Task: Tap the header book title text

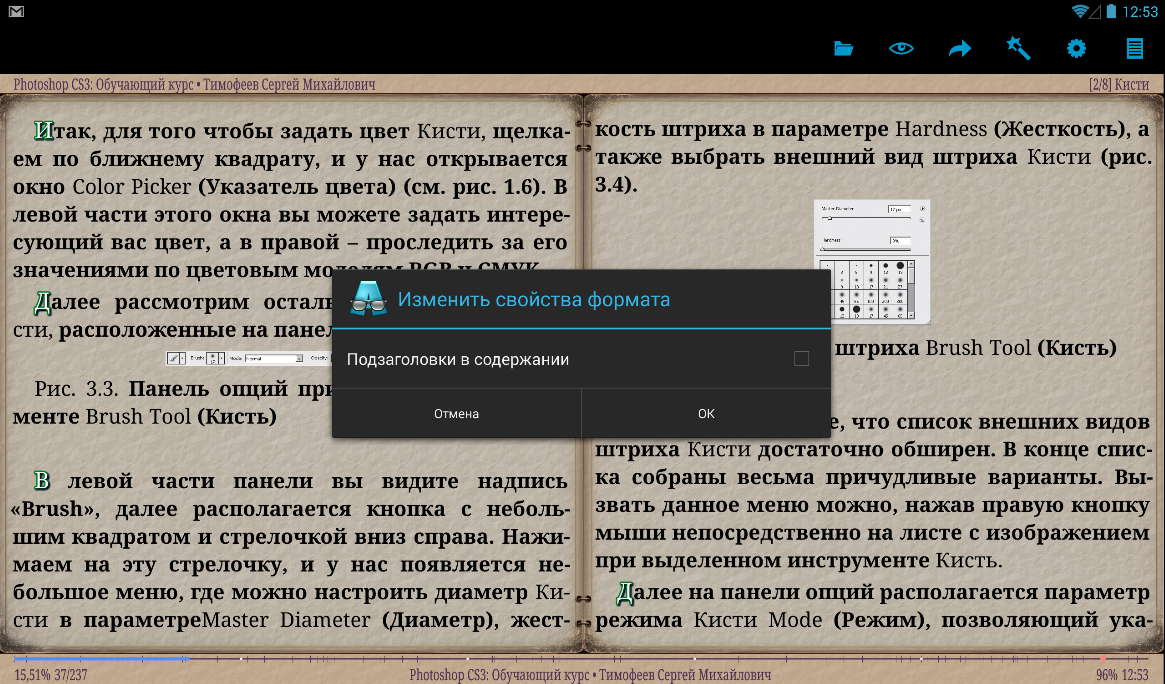Action: 194,85
